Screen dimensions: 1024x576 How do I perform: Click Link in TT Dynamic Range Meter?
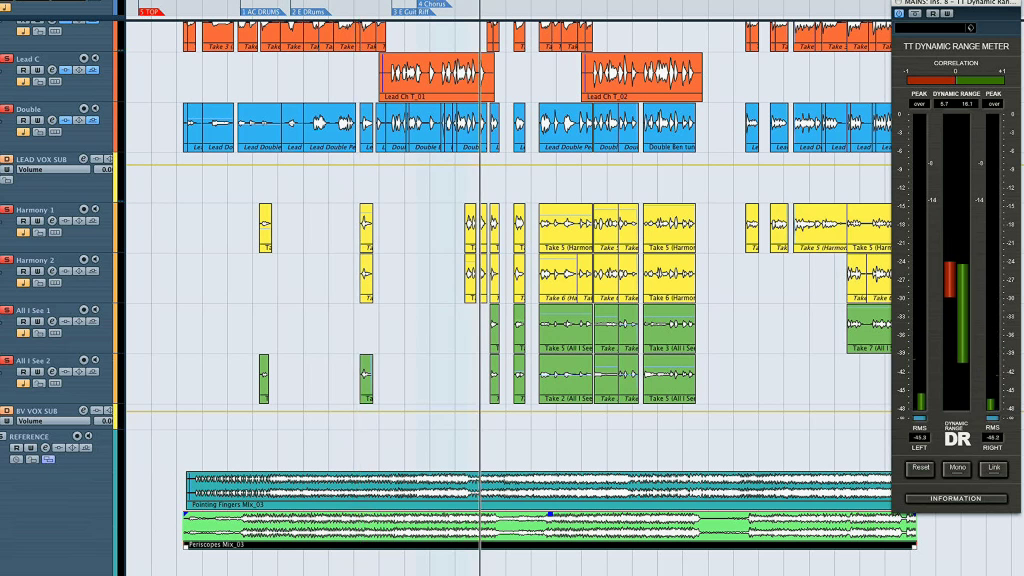pos(993,468)
